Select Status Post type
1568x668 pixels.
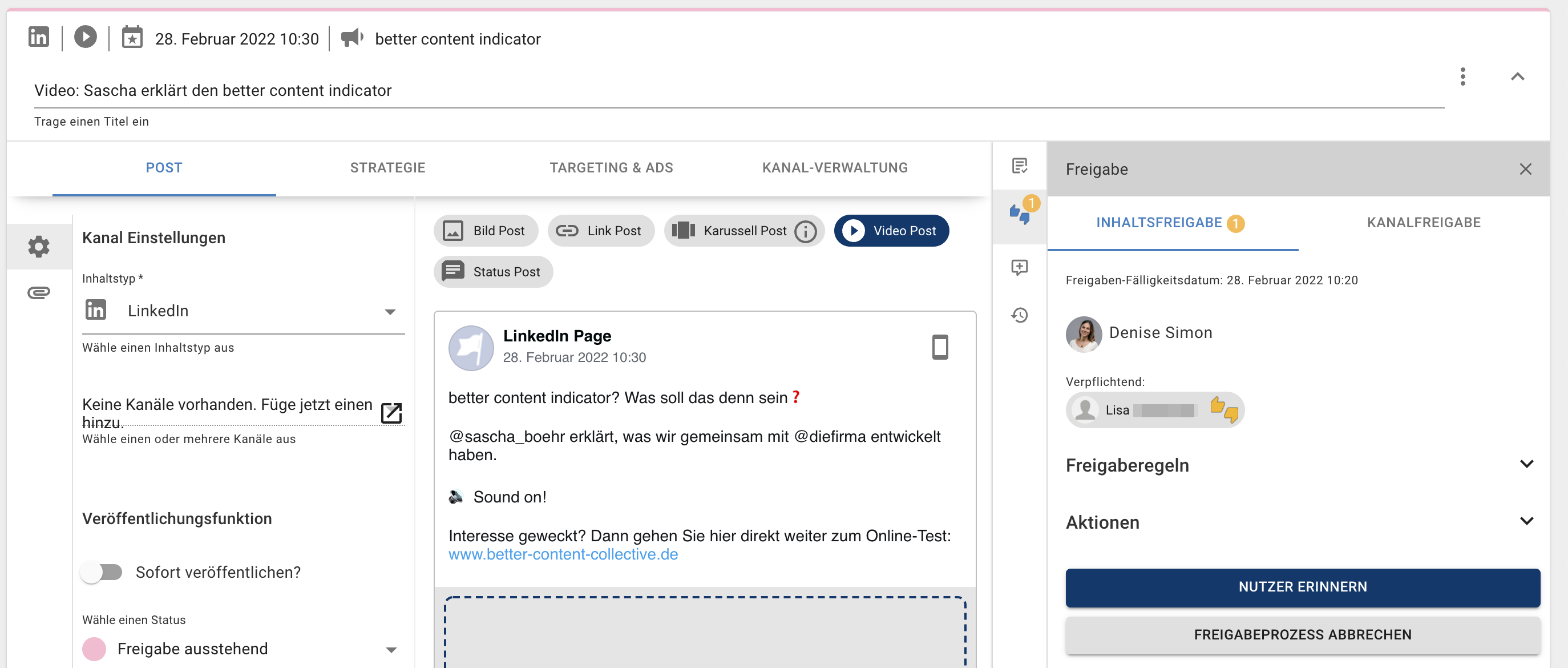493,272
